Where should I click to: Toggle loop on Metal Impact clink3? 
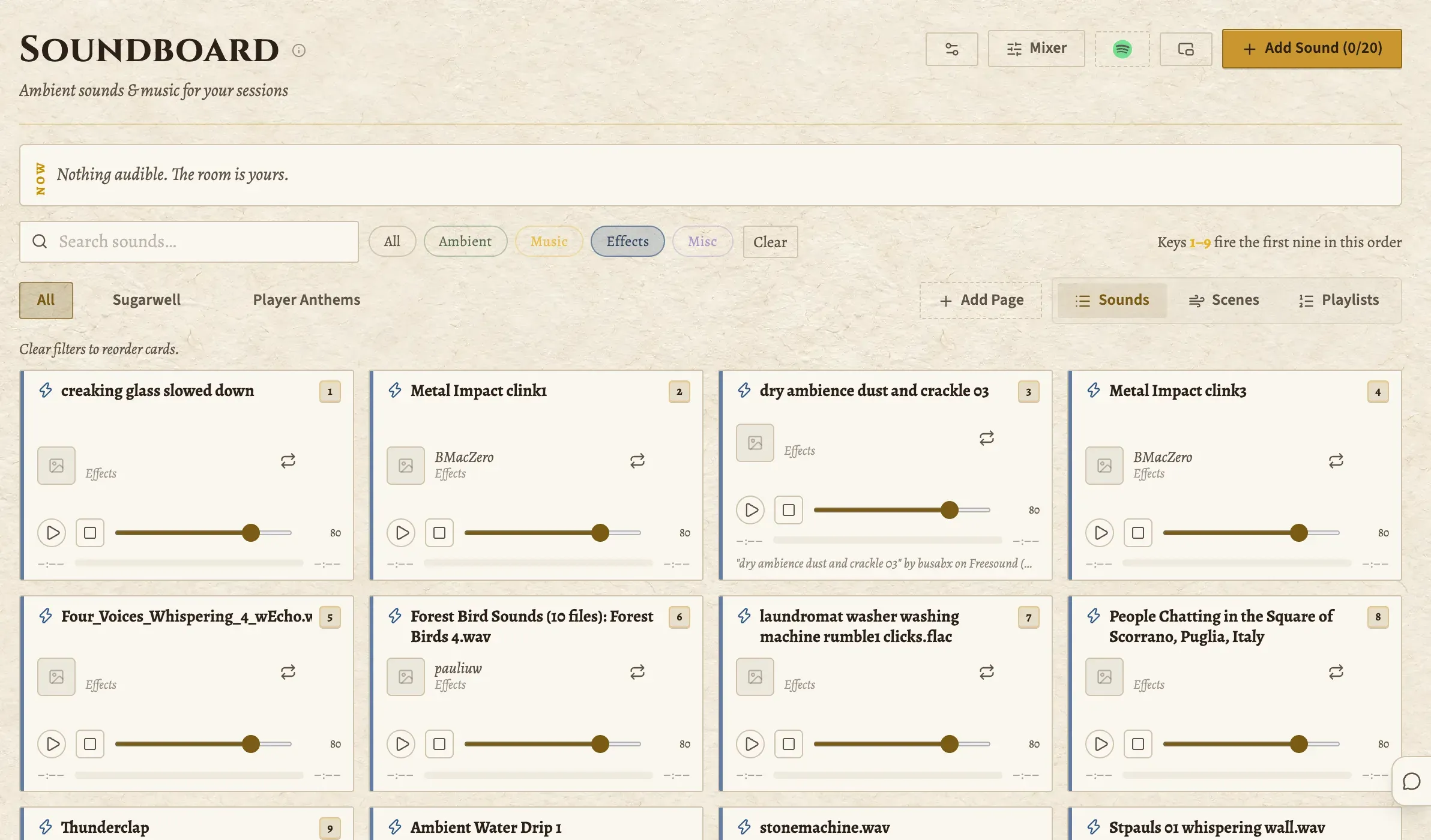(x=1336, y=461)
